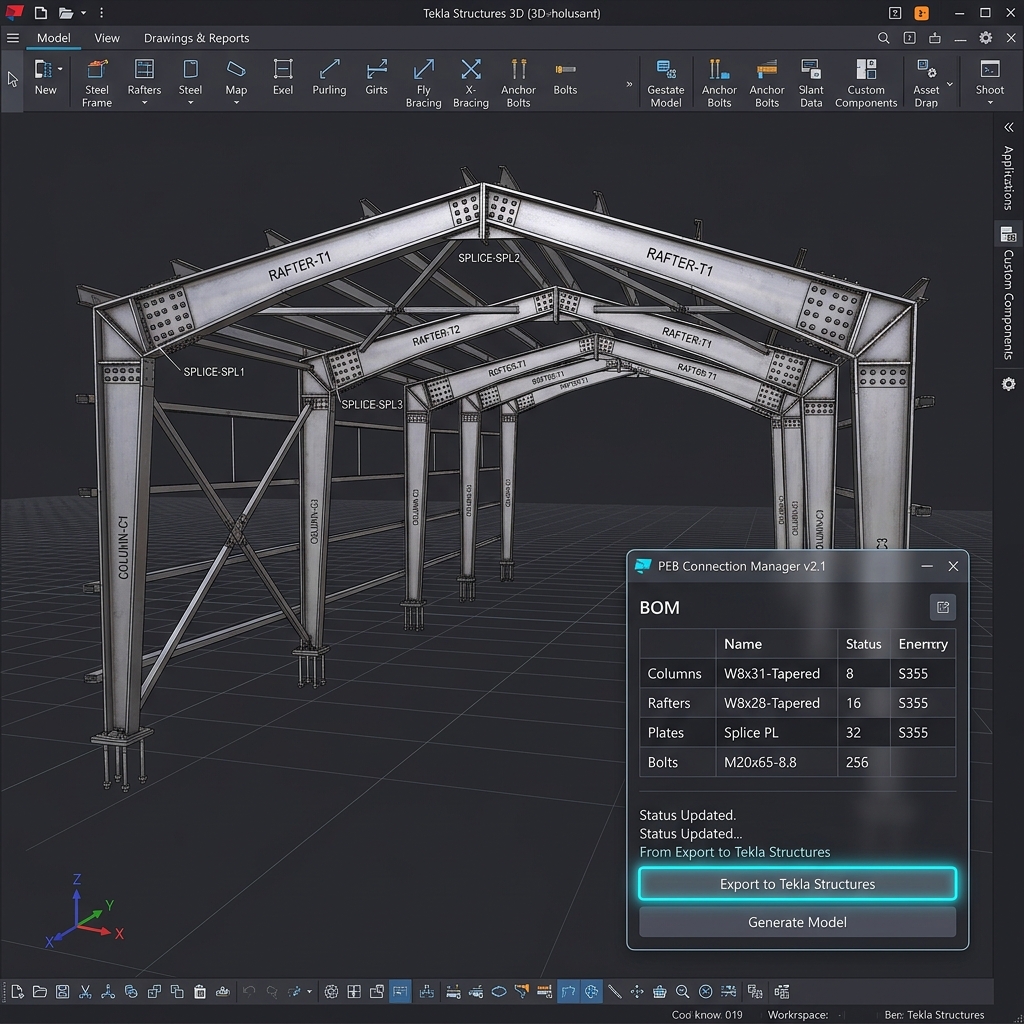Click the Exel tool icon
The width and height of the screenshot is (1024, 1024).
(283, 69)
